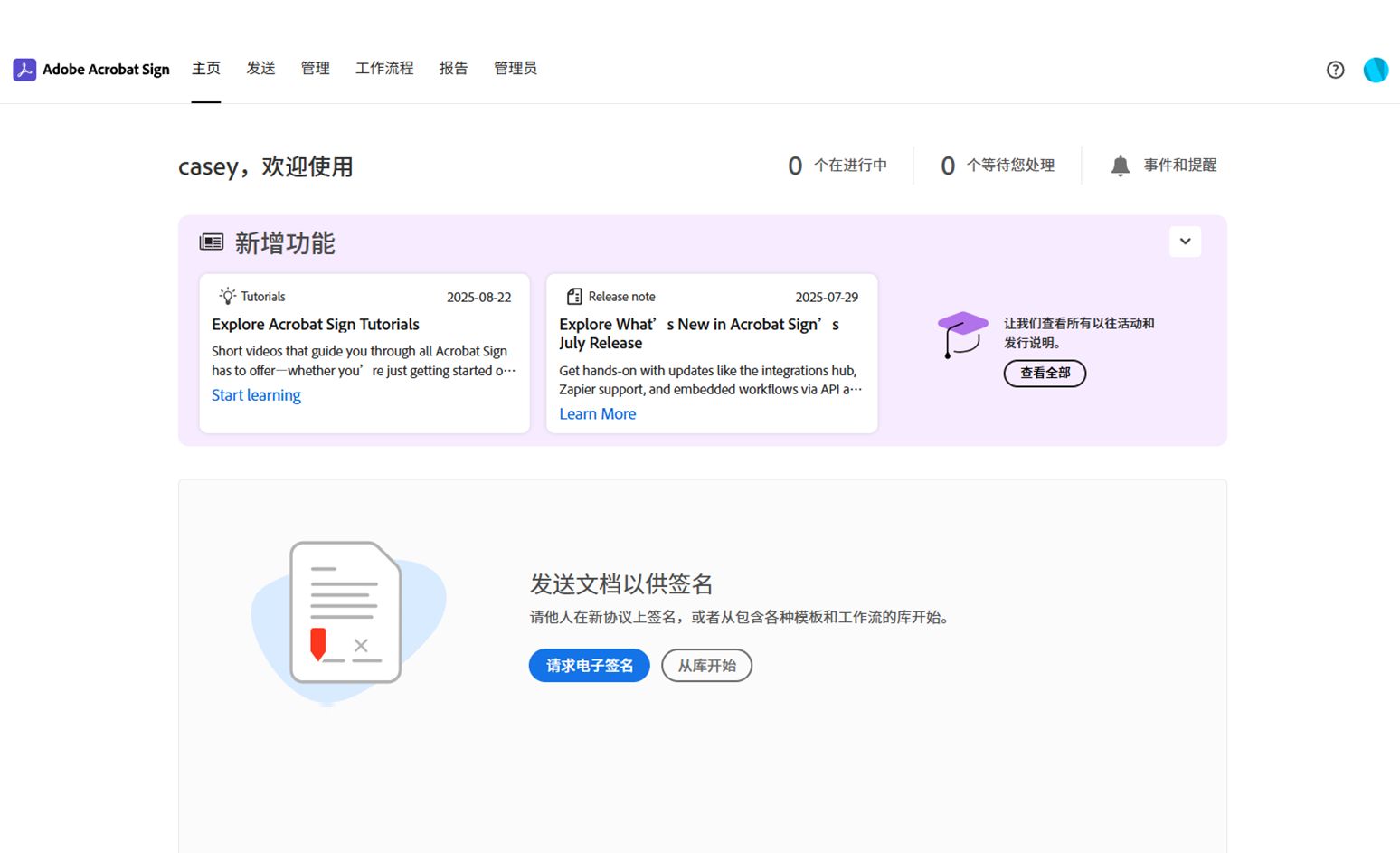1400x853 pixels.
Task: Click the casey，欢迎使用 greeting
Action: (x=266, y=167)
